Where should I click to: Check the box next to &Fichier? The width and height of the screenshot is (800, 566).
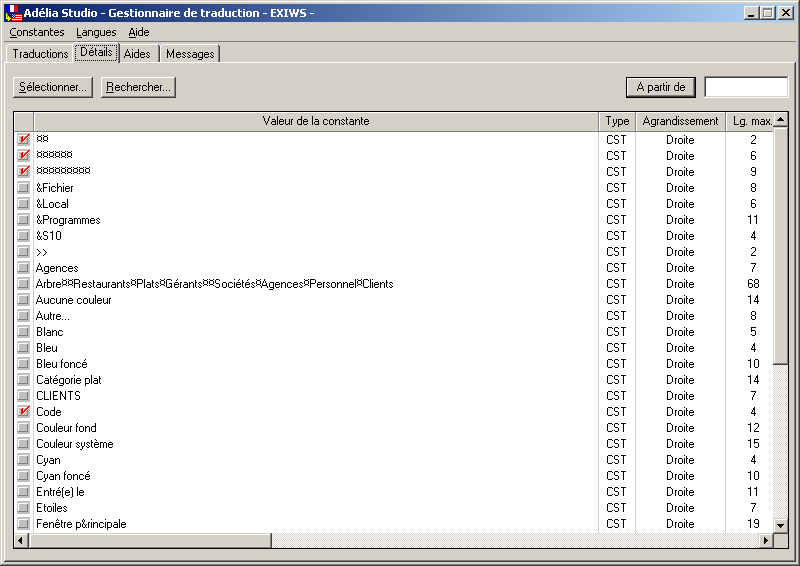(x=23, y=188)
